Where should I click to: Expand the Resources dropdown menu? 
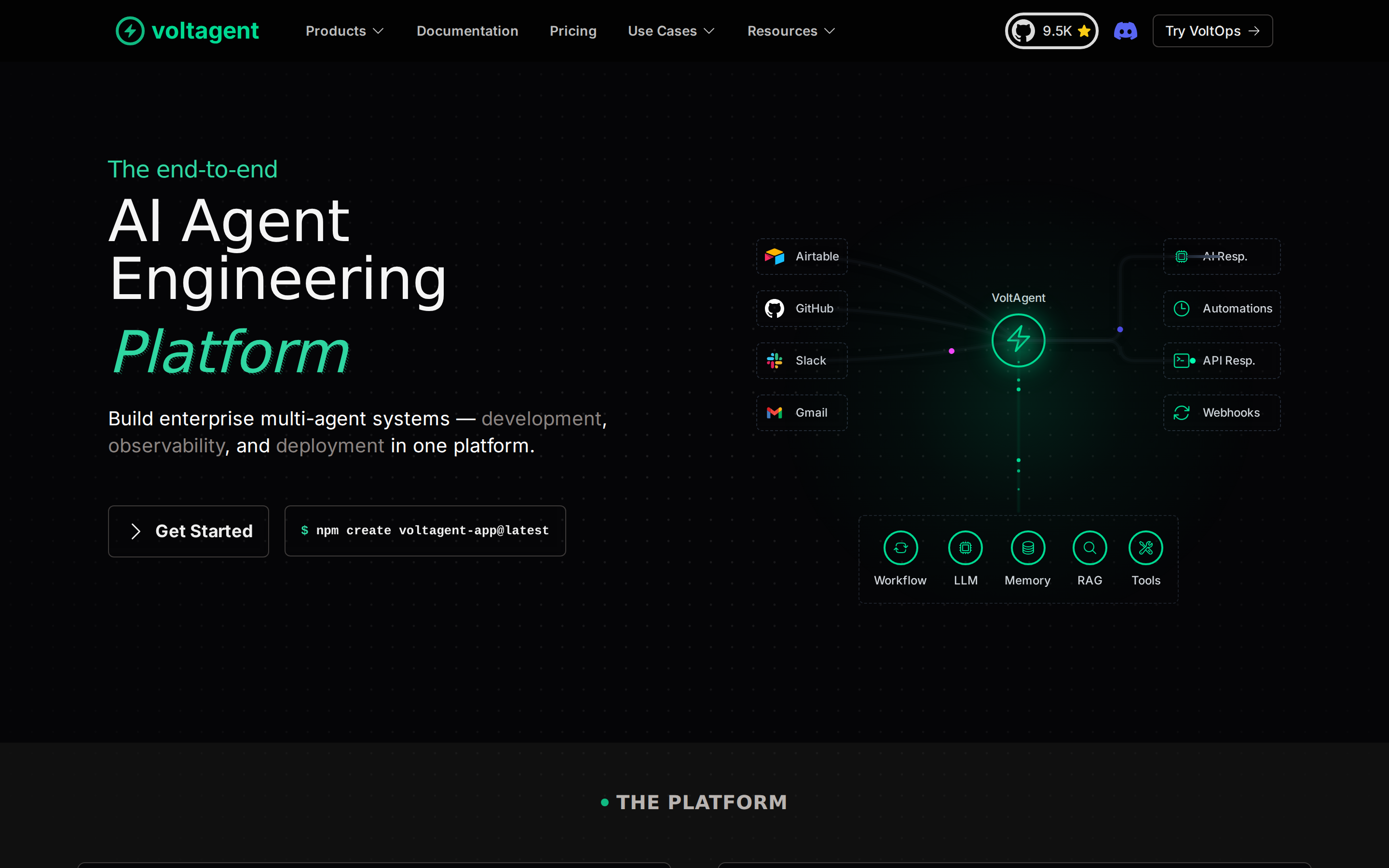[791, 31]
